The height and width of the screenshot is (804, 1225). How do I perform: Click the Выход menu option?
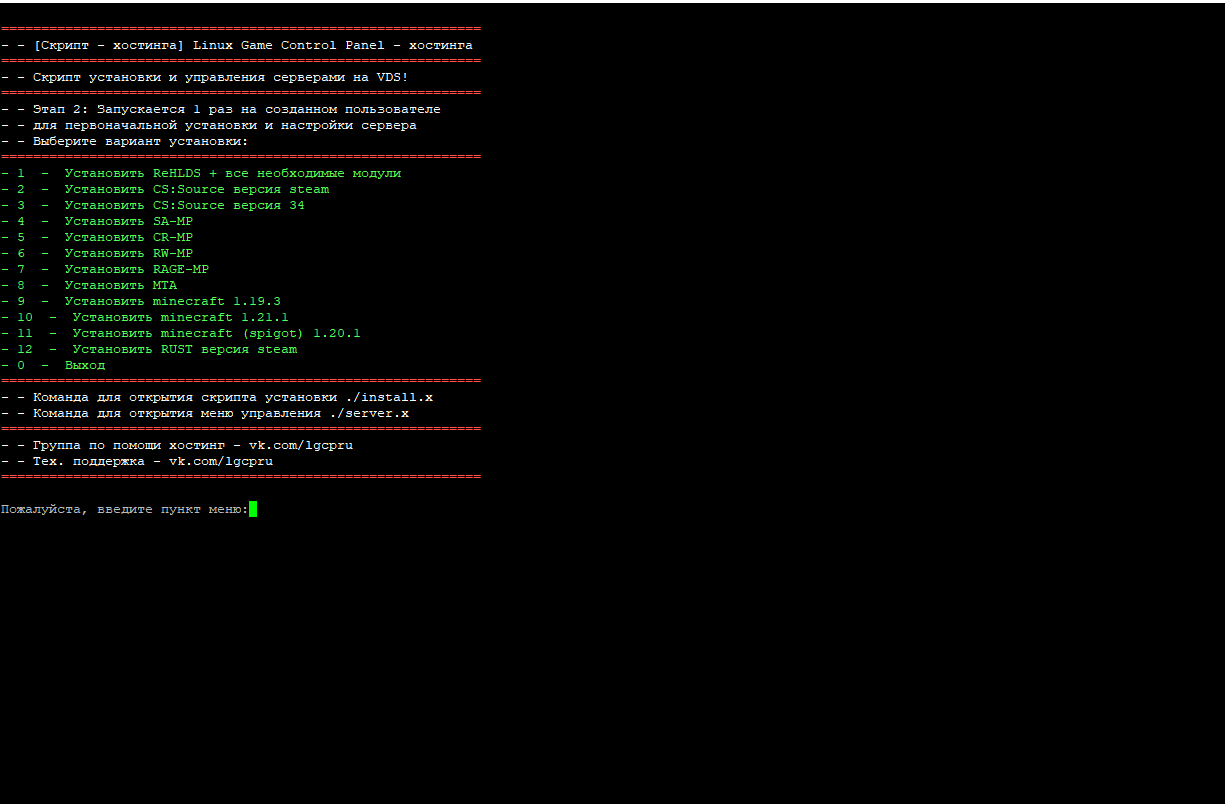85,365
